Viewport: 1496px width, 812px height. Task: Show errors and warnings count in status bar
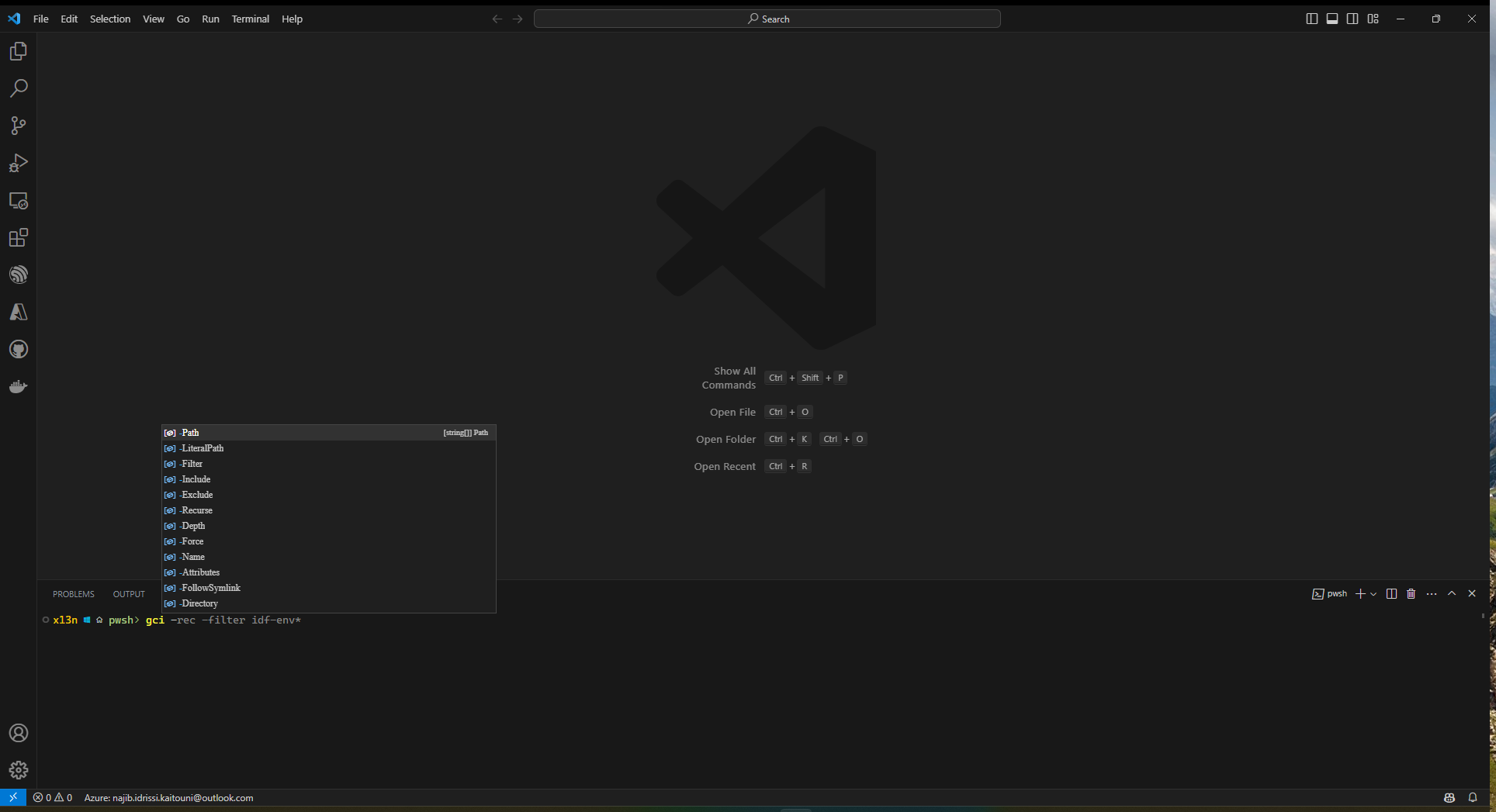pyautogui.click(x=53, y=797)
